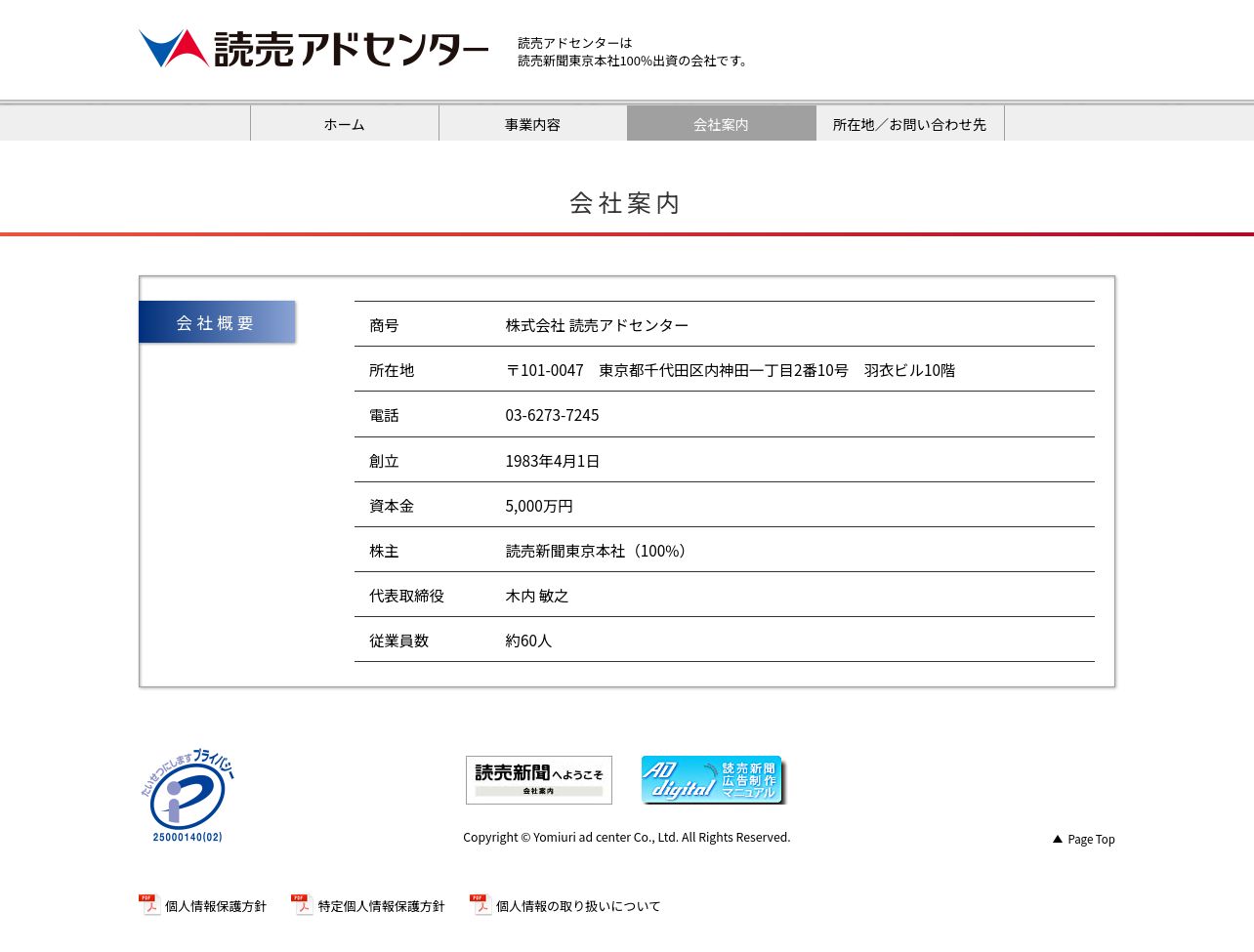Click PDF icon beside 特定個人情報保護方針

(302, 904)
